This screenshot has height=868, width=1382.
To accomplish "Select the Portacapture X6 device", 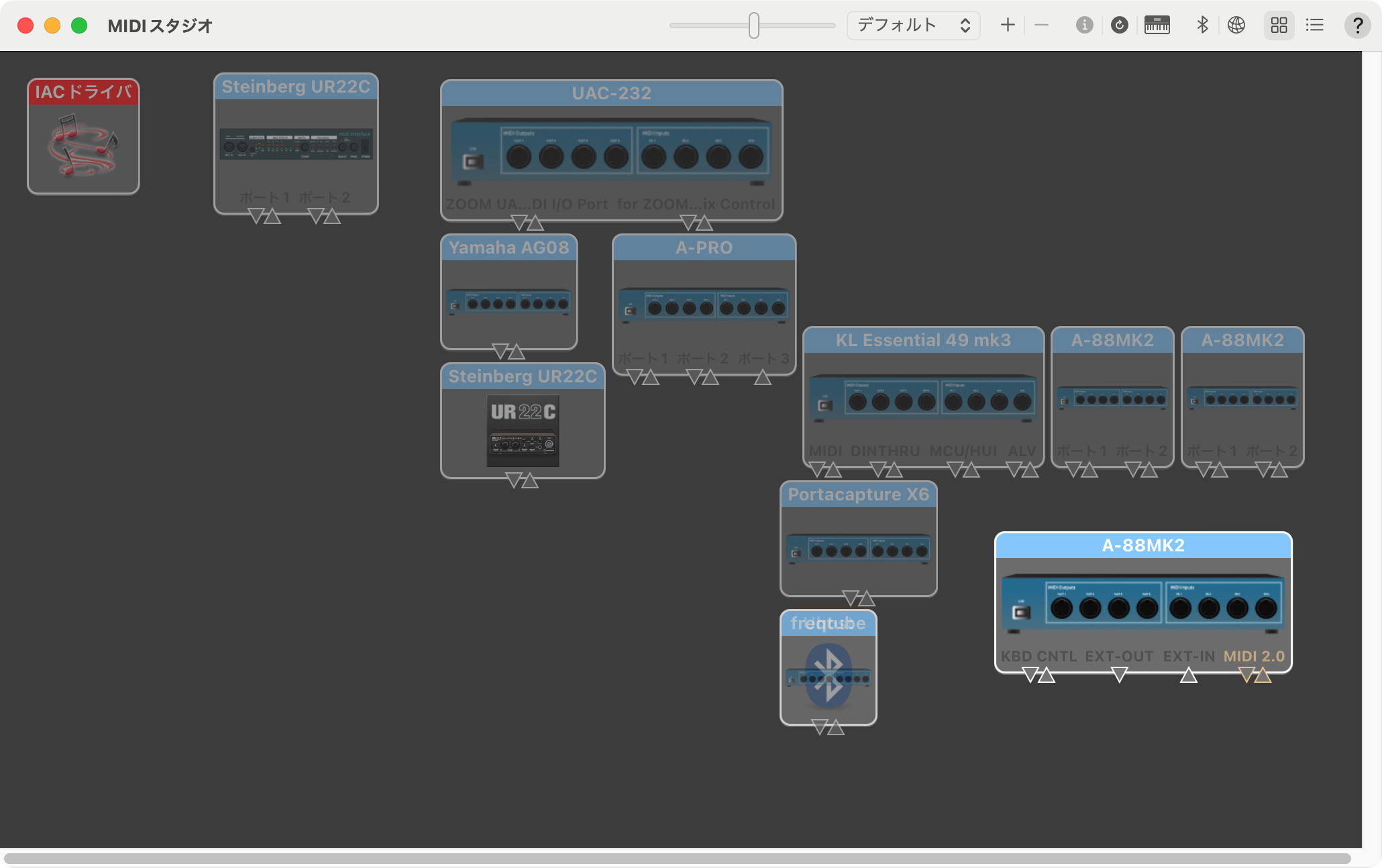I will [x=858, y=539].
